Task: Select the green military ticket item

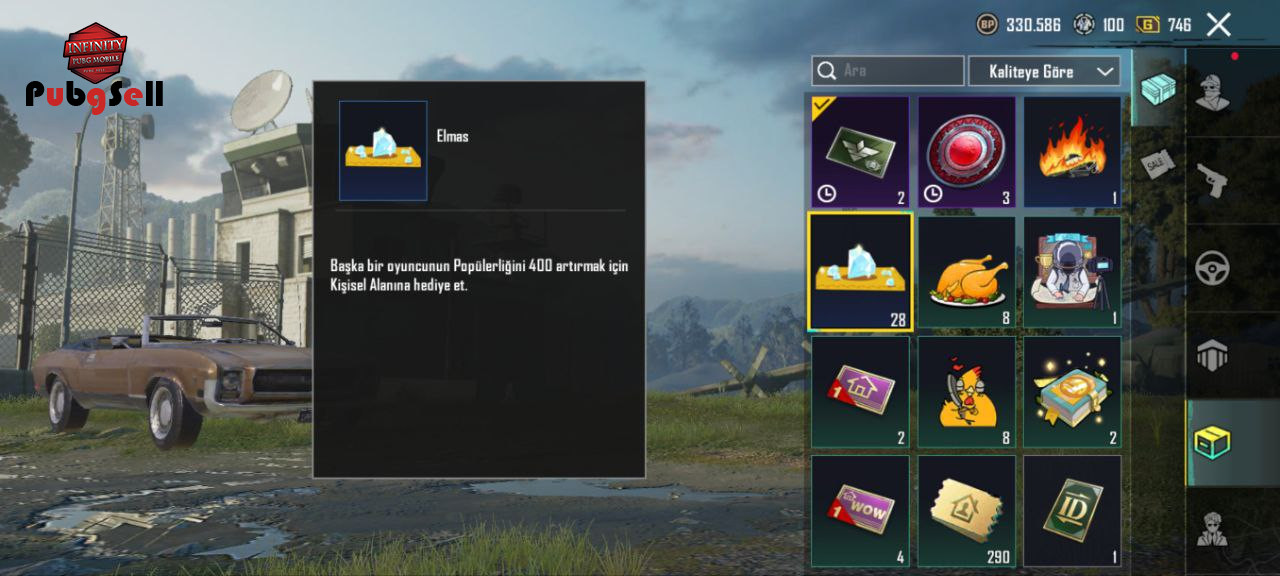Action: pos(860,152)
